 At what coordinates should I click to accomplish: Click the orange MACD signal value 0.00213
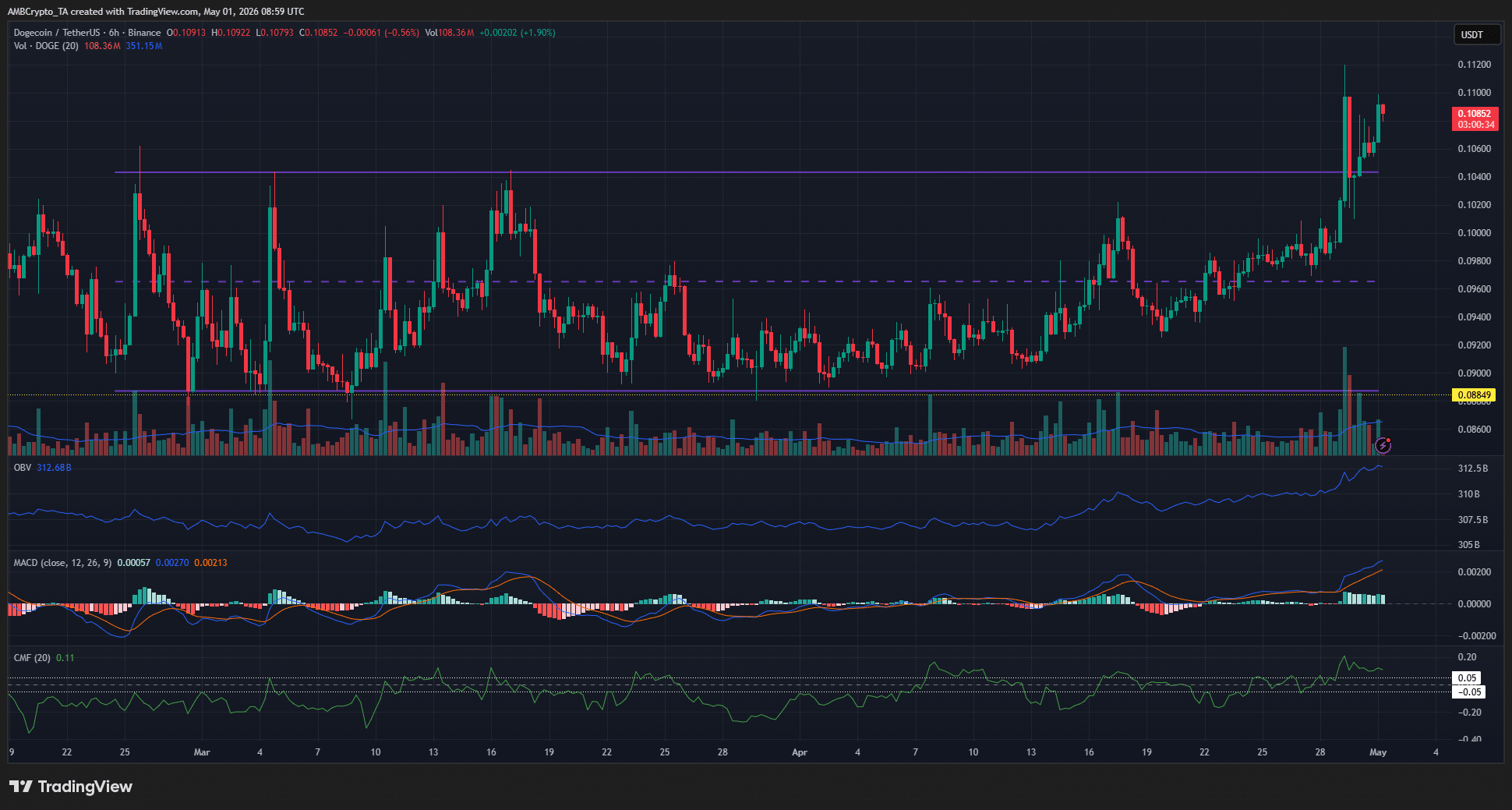[210, 563]
